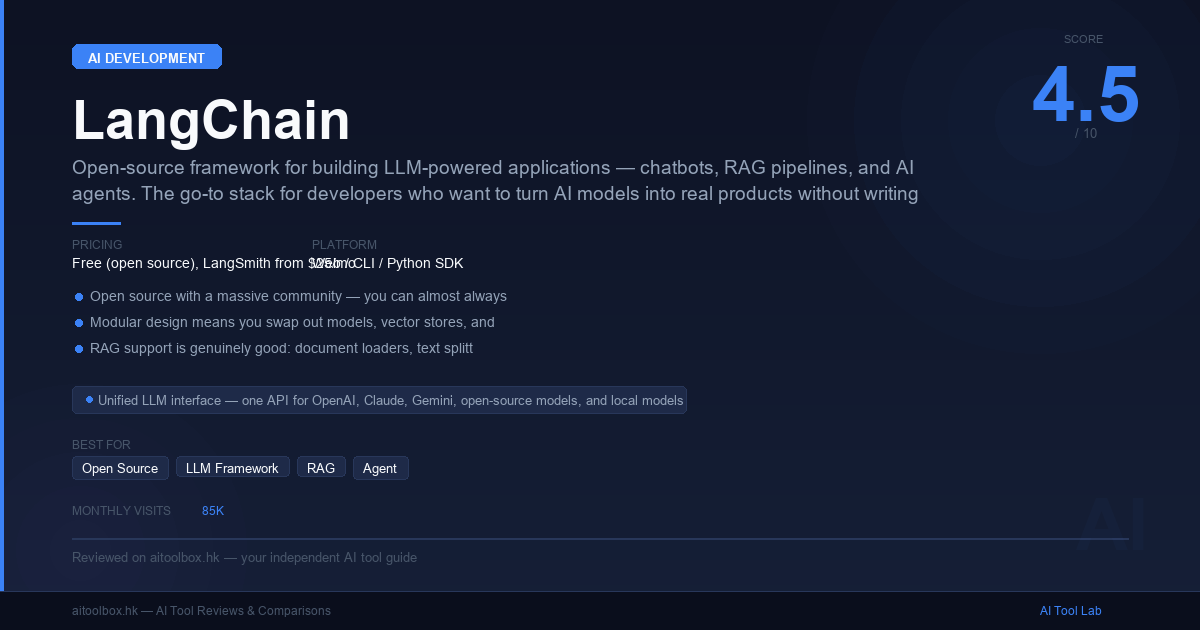Click the Unified LLM interface feature box

(379, 400)
